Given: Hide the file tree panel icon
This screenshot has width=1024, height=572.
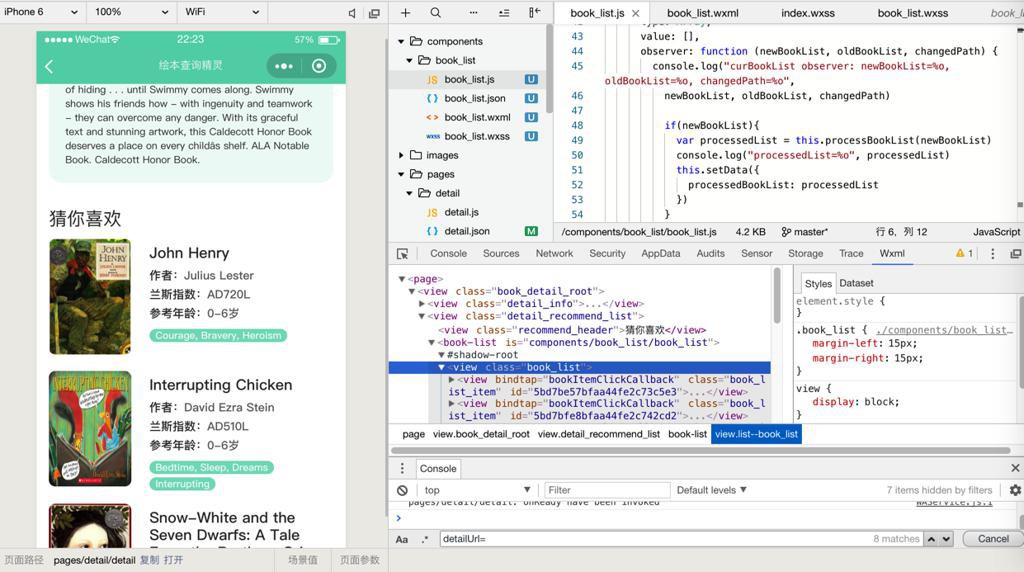Looking at the screenshot, I should [535, 12].
